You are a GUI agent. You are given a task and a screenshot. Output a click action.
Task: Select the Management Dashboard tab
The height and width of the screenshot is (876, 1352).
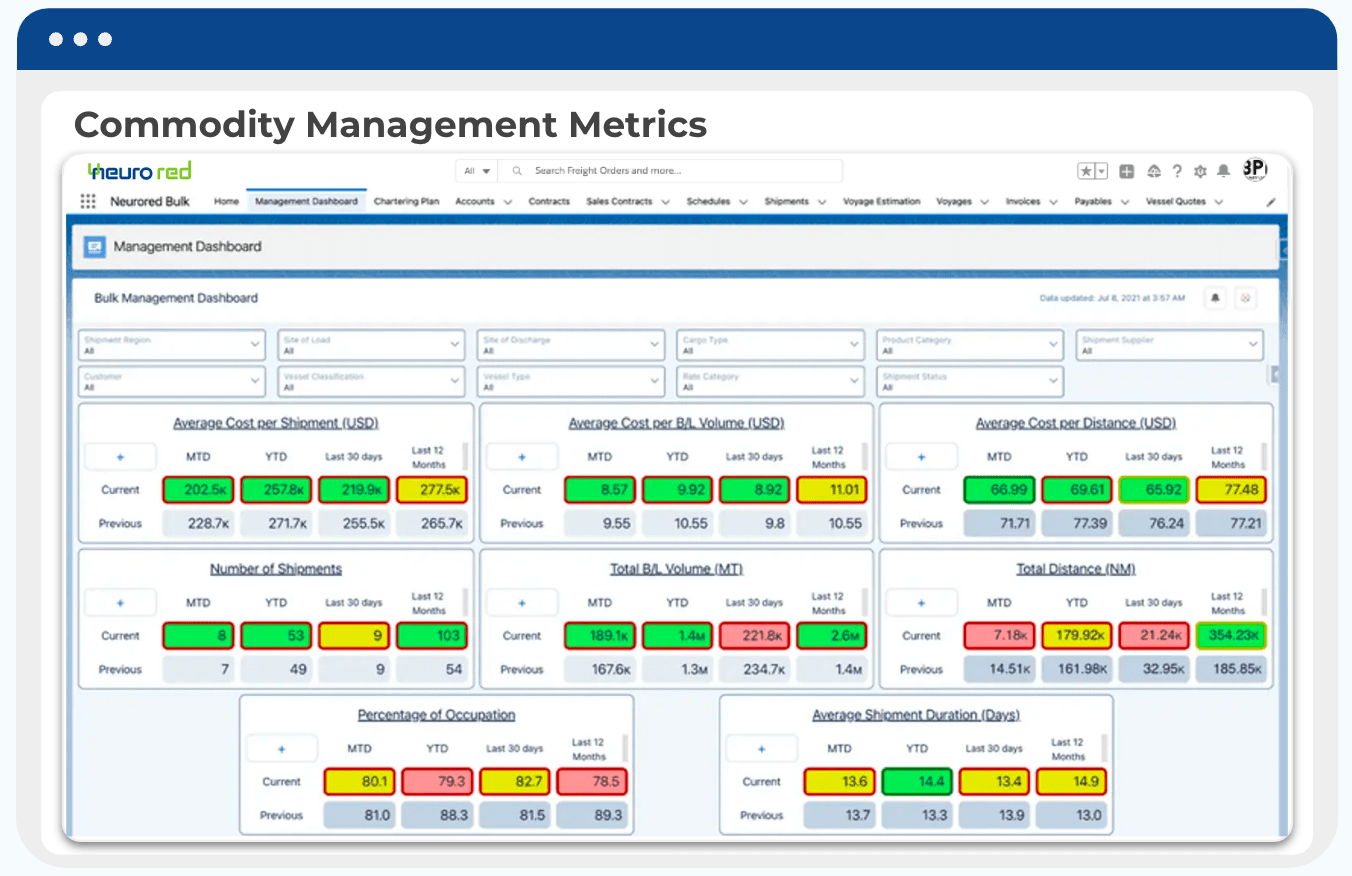pos(306,202)
